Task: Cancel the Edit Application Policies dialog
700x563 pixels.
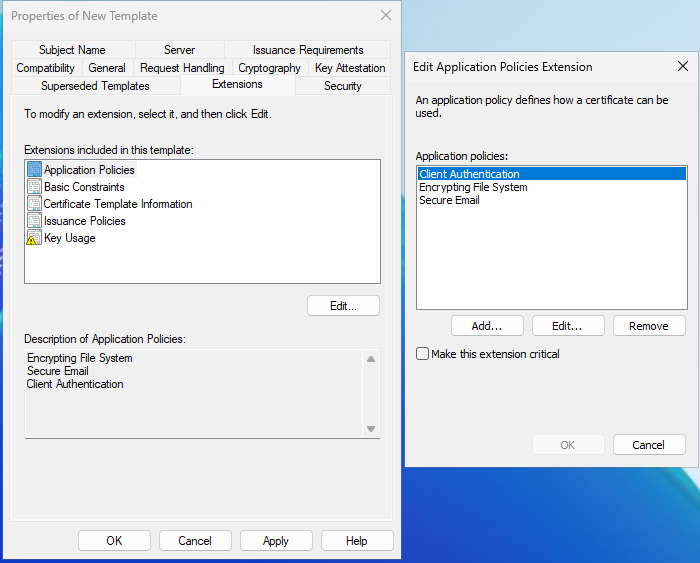Action: coord(648,445)
